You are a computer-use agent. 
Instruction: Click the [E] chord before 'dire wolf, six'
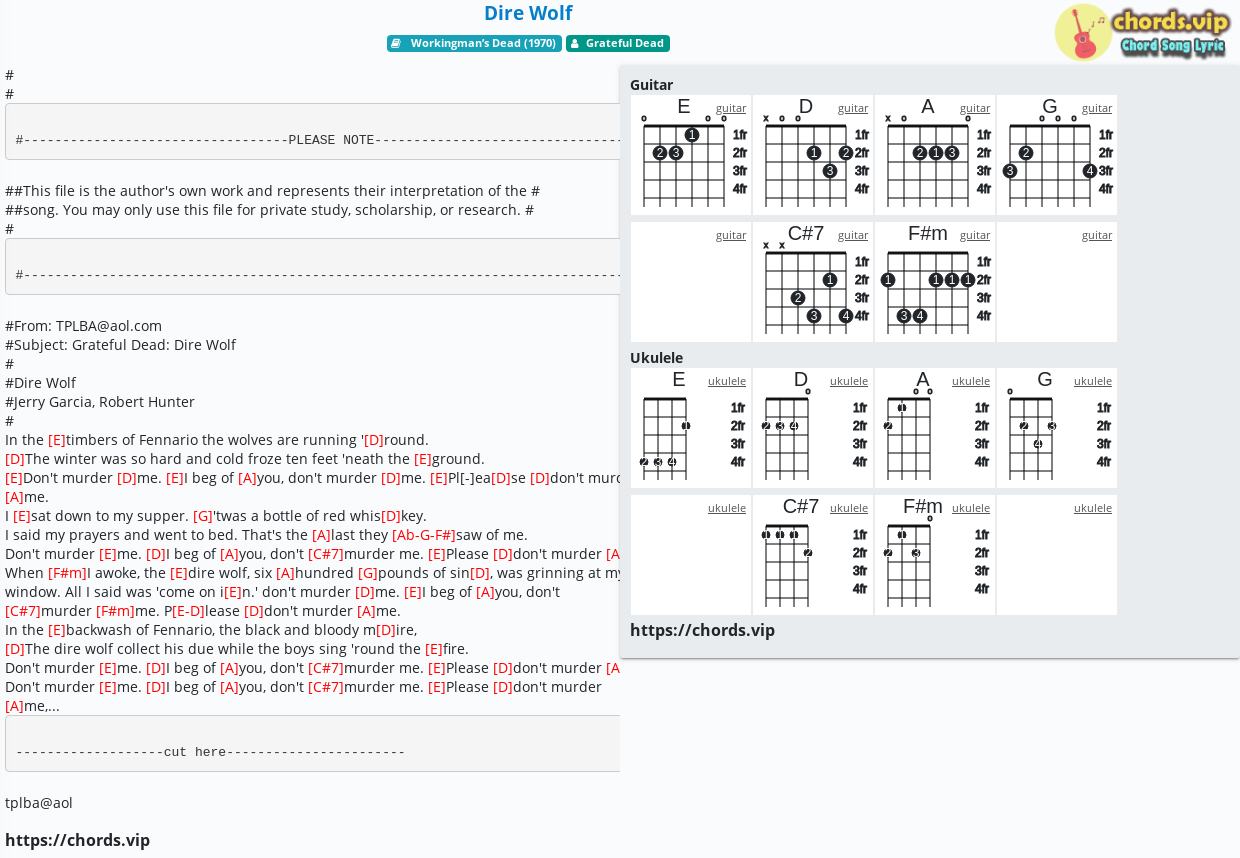pyautogui.click(x=179, y=573)
